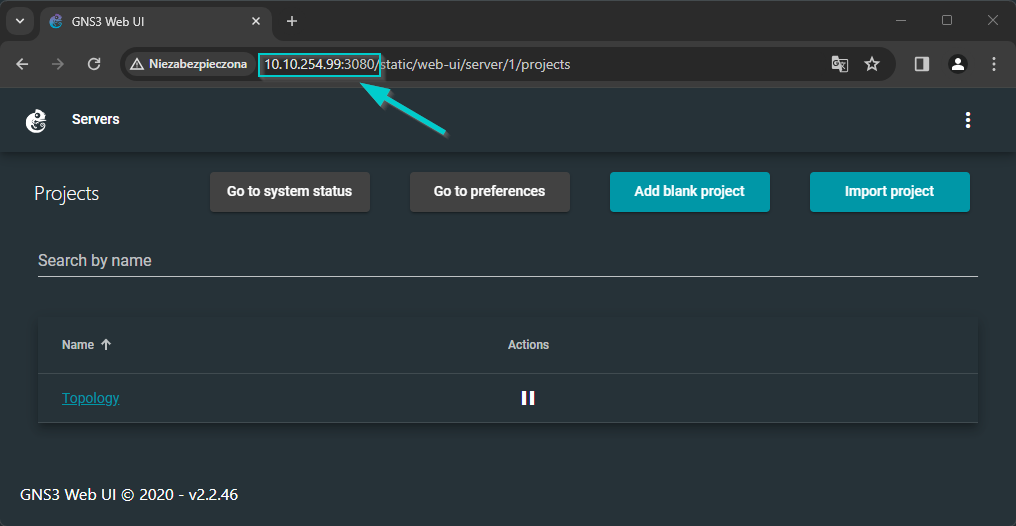Click Go to system status button
The width and height of the screenshot is (1016, 526).
290,192
